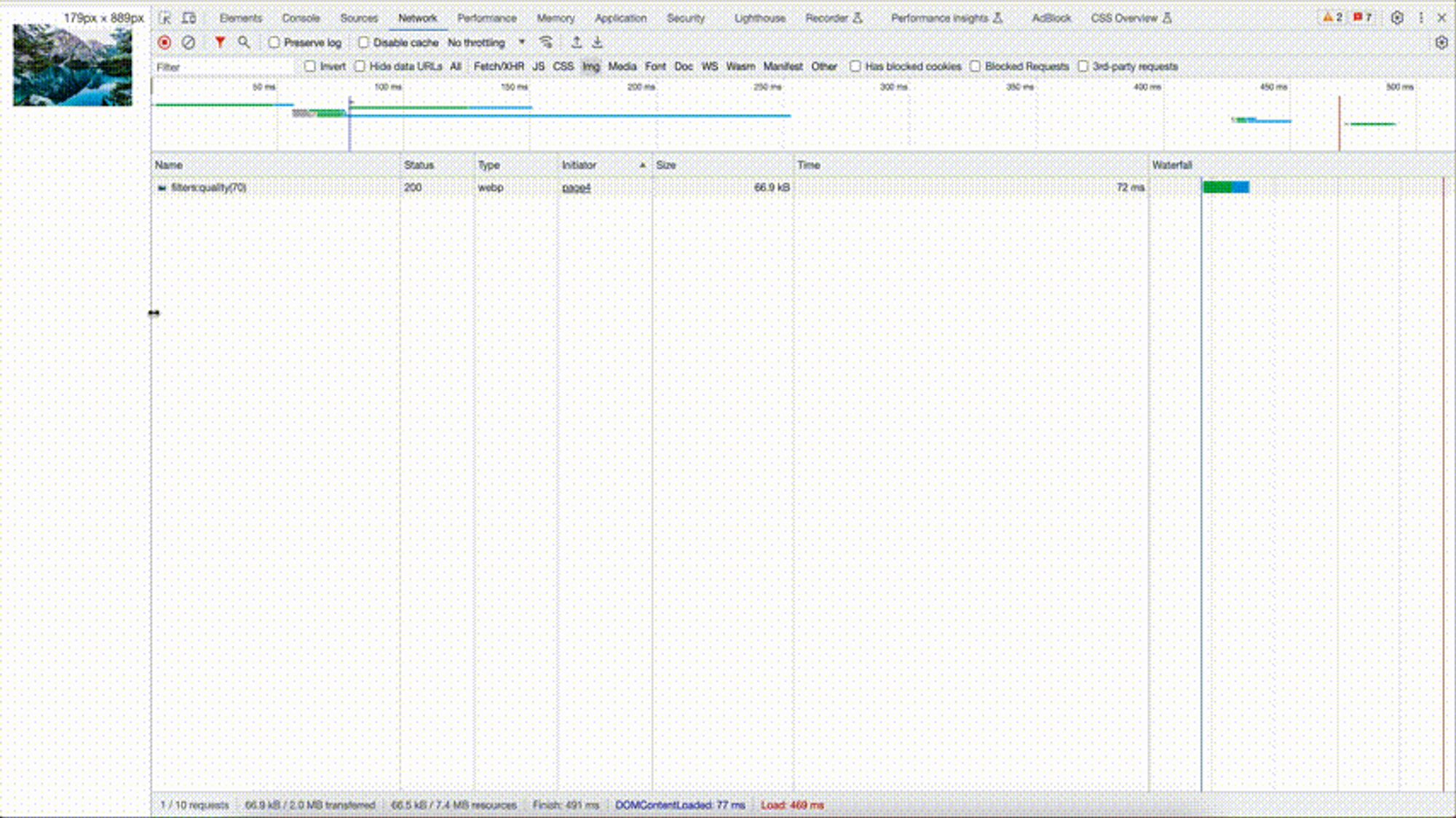Open the No throttling dropdown

click(x=486, y=43)
